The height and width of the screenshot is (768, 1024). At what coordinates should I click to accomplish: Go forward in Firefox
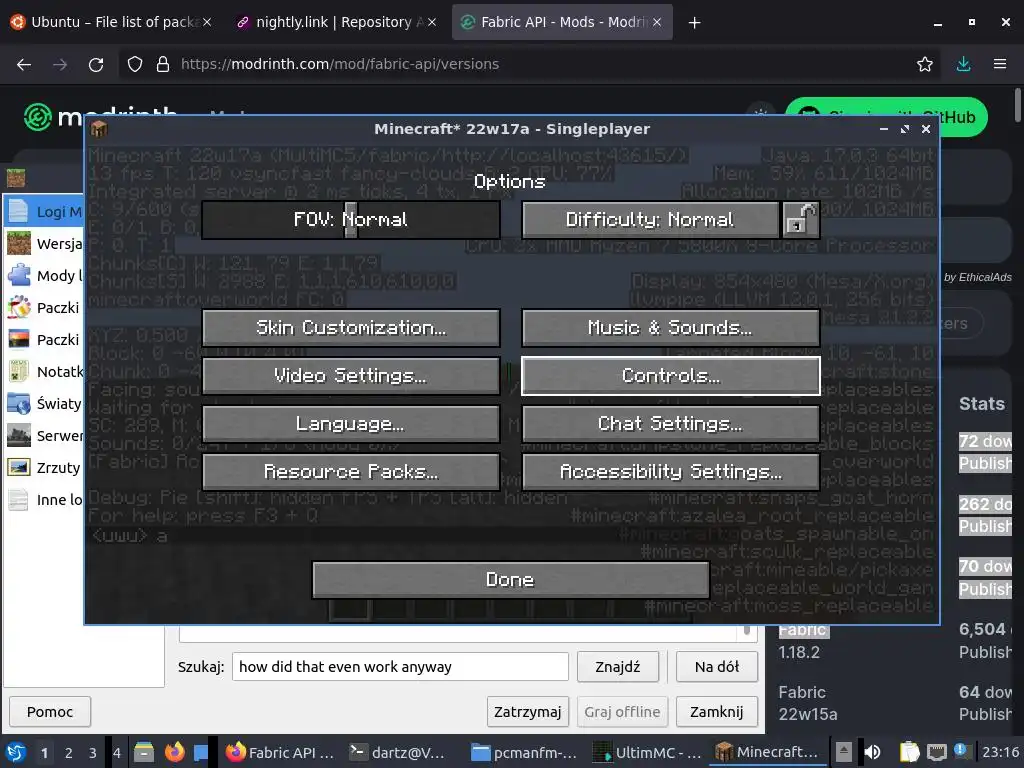60,64
